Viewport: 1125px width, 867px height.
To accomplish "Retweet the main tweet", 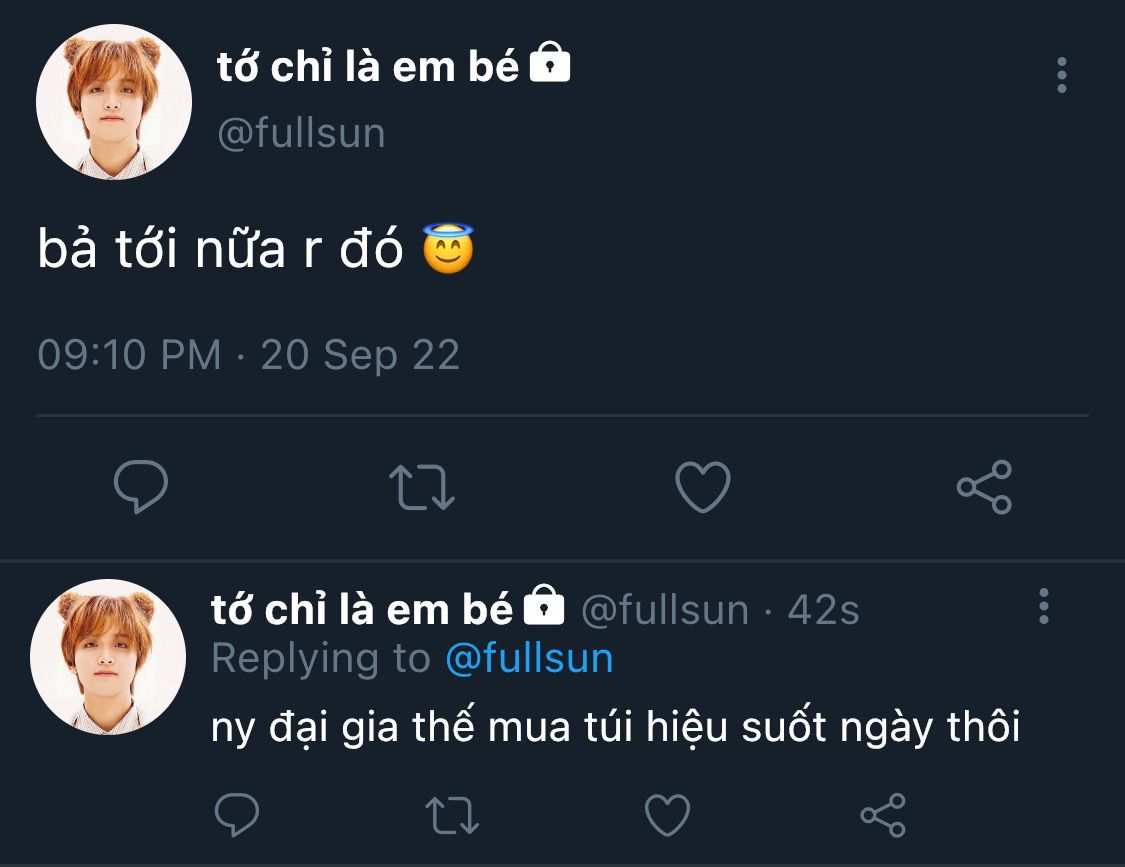I will [x=421, y=487].
